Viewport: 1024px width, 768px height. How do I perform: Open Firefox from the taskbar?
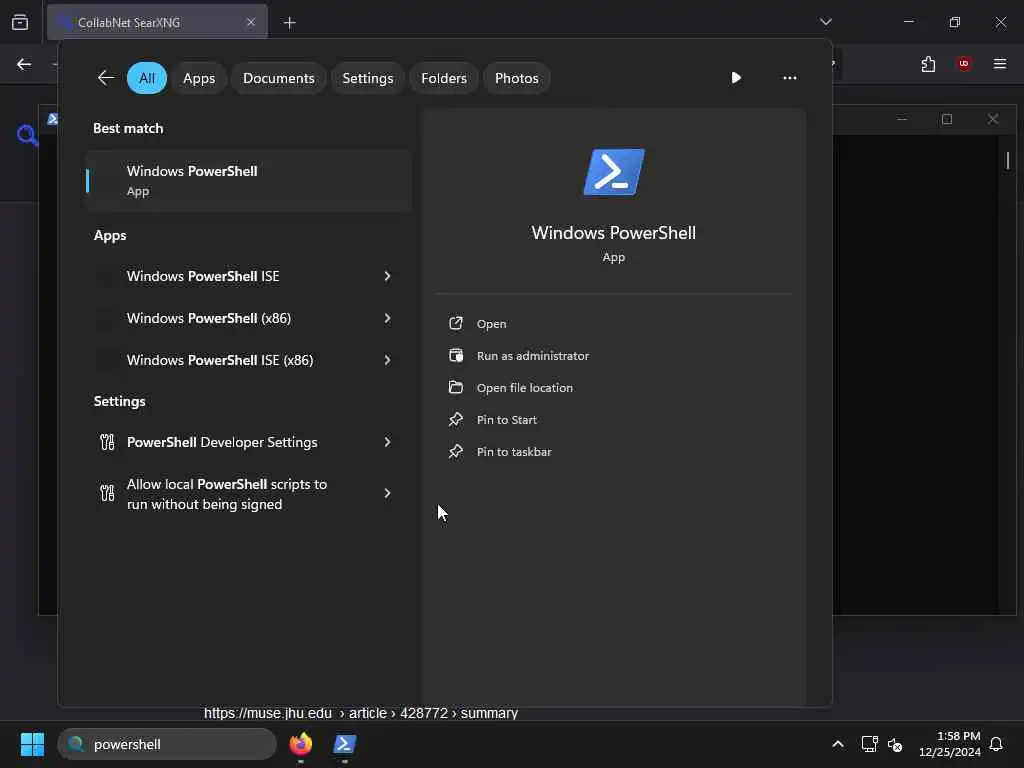301,744
